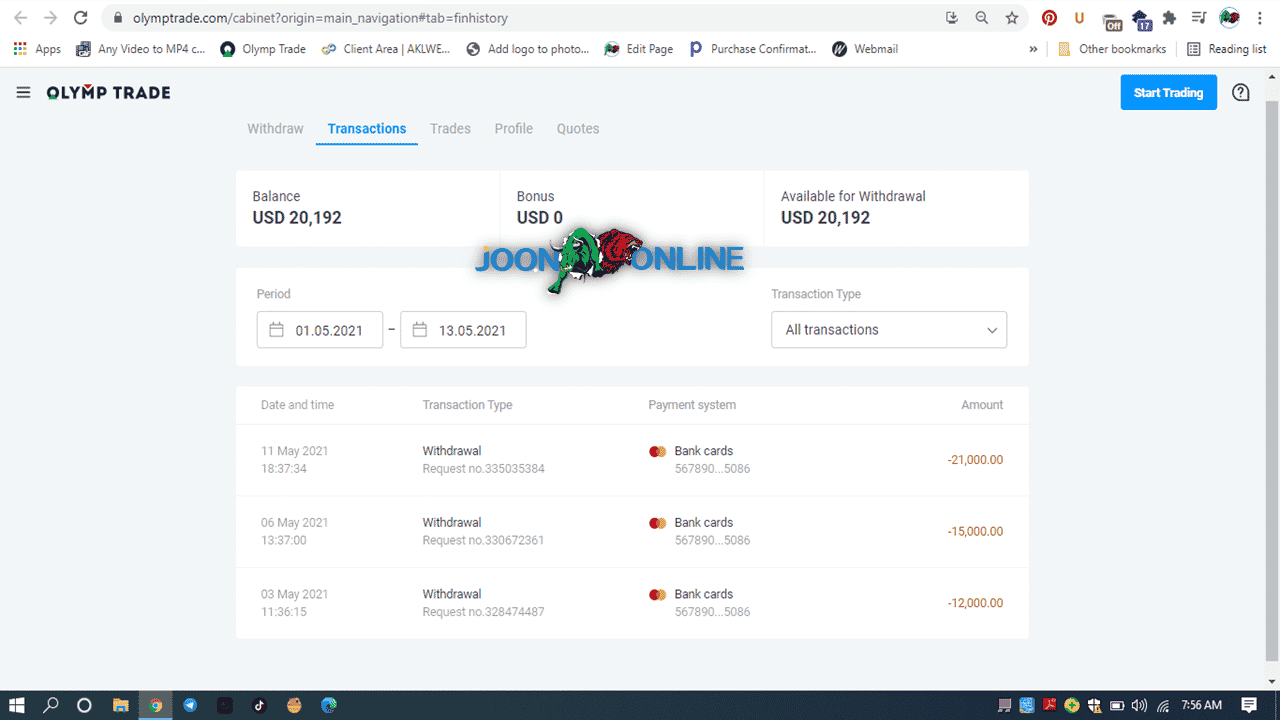Open the Apps grid shortcut in bookmarks bar
This screenshot has width=1280, height=720.
[x=37, y=49]
